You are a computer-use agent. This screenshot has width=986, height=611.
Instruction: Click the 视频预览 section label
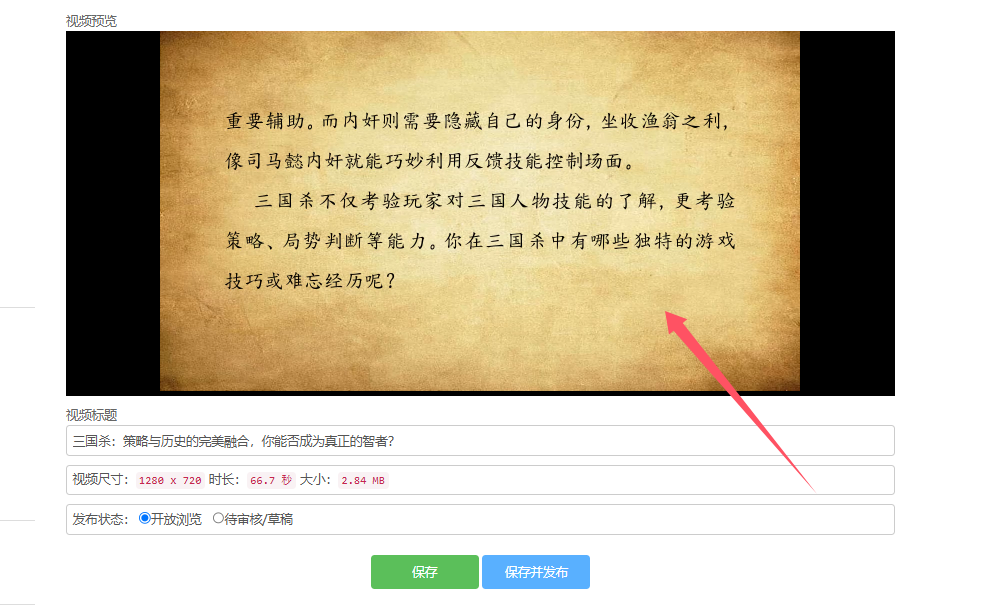[x=91, y=21]
